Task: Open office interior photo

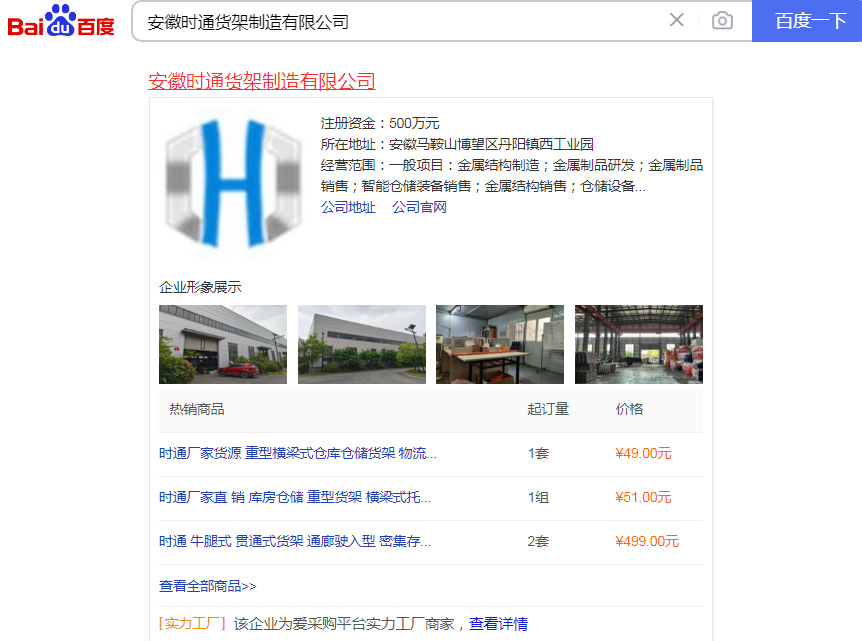Action: click(x=500, y=344)
